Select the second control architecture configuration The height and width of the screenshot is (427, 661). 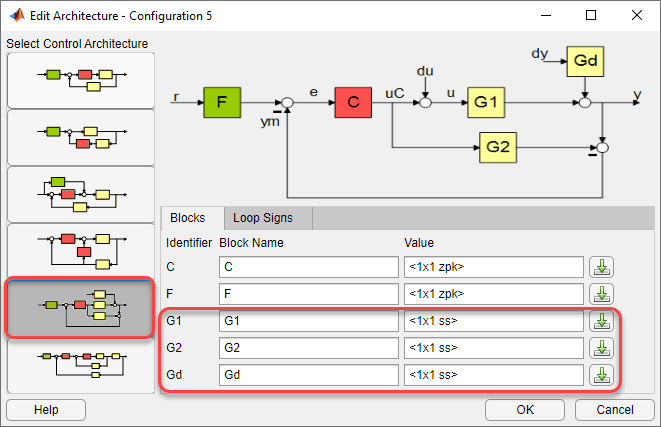tap(81, 138)
